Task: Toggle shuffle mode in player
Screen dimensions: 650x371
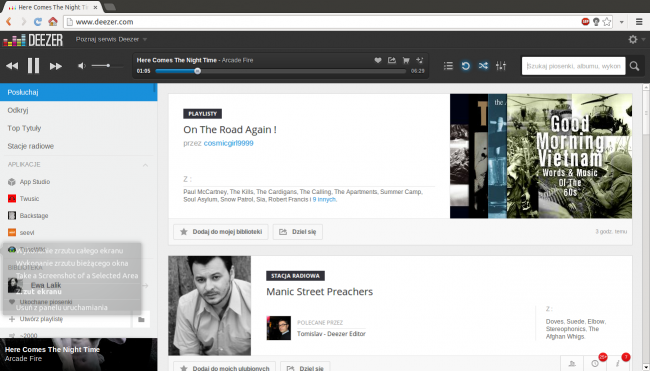Action: [x=483, y=65]
